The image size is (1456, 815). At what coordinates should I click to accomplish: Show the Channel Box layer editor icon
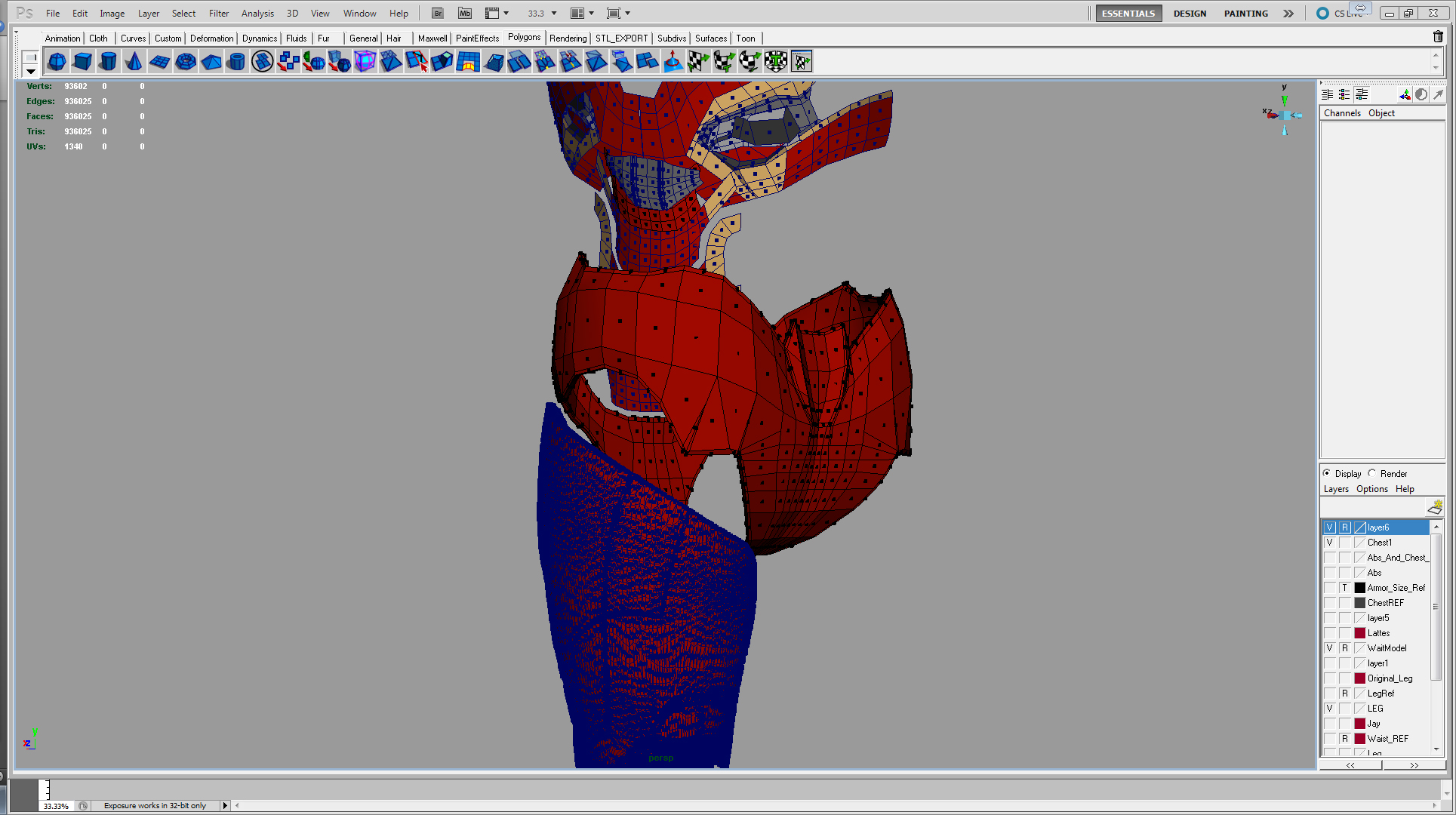click(x=1362, y=94)
